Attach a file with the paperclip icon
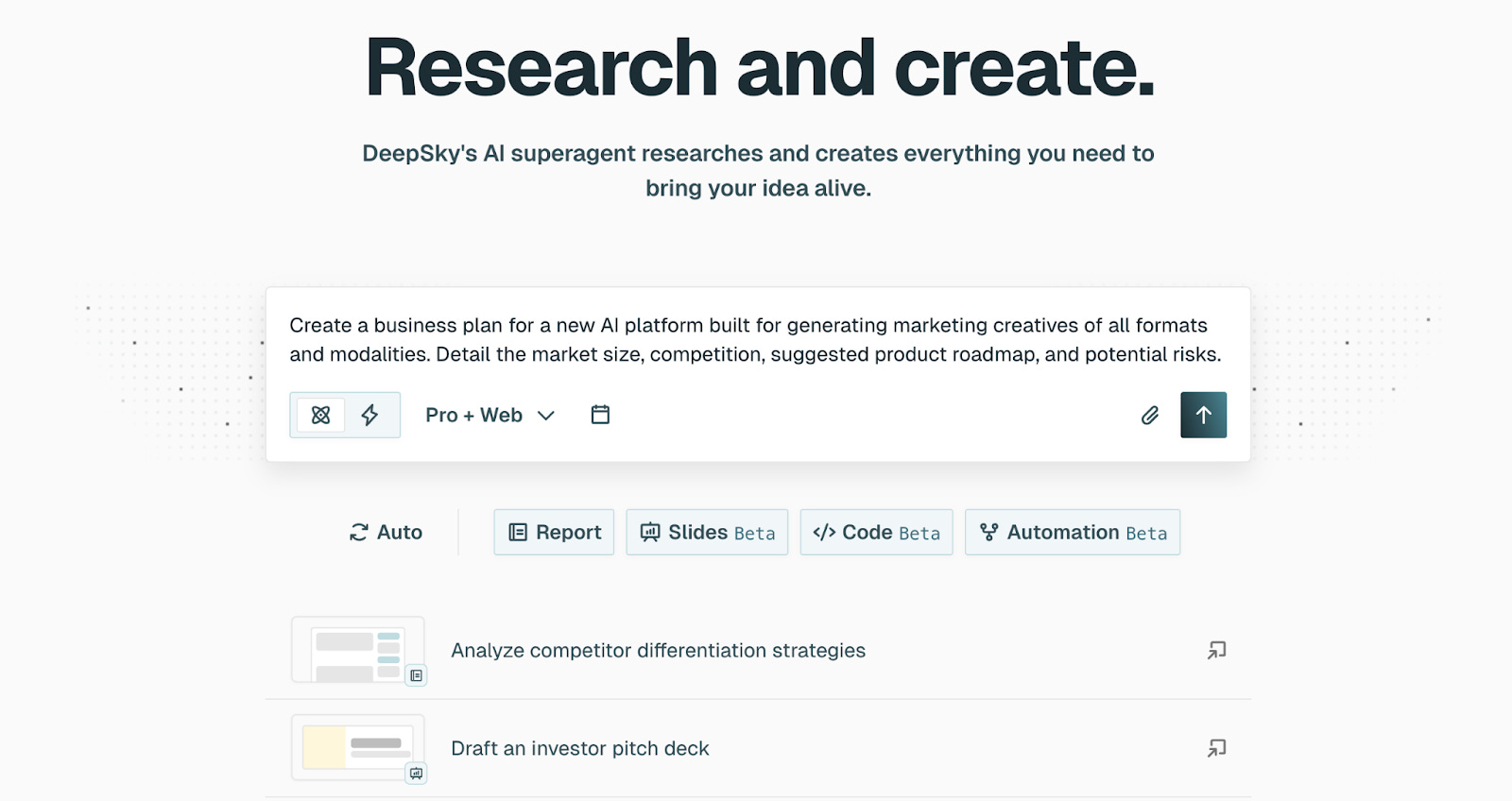Screen dimensions: 1512x801 (x=1149, y=416)
